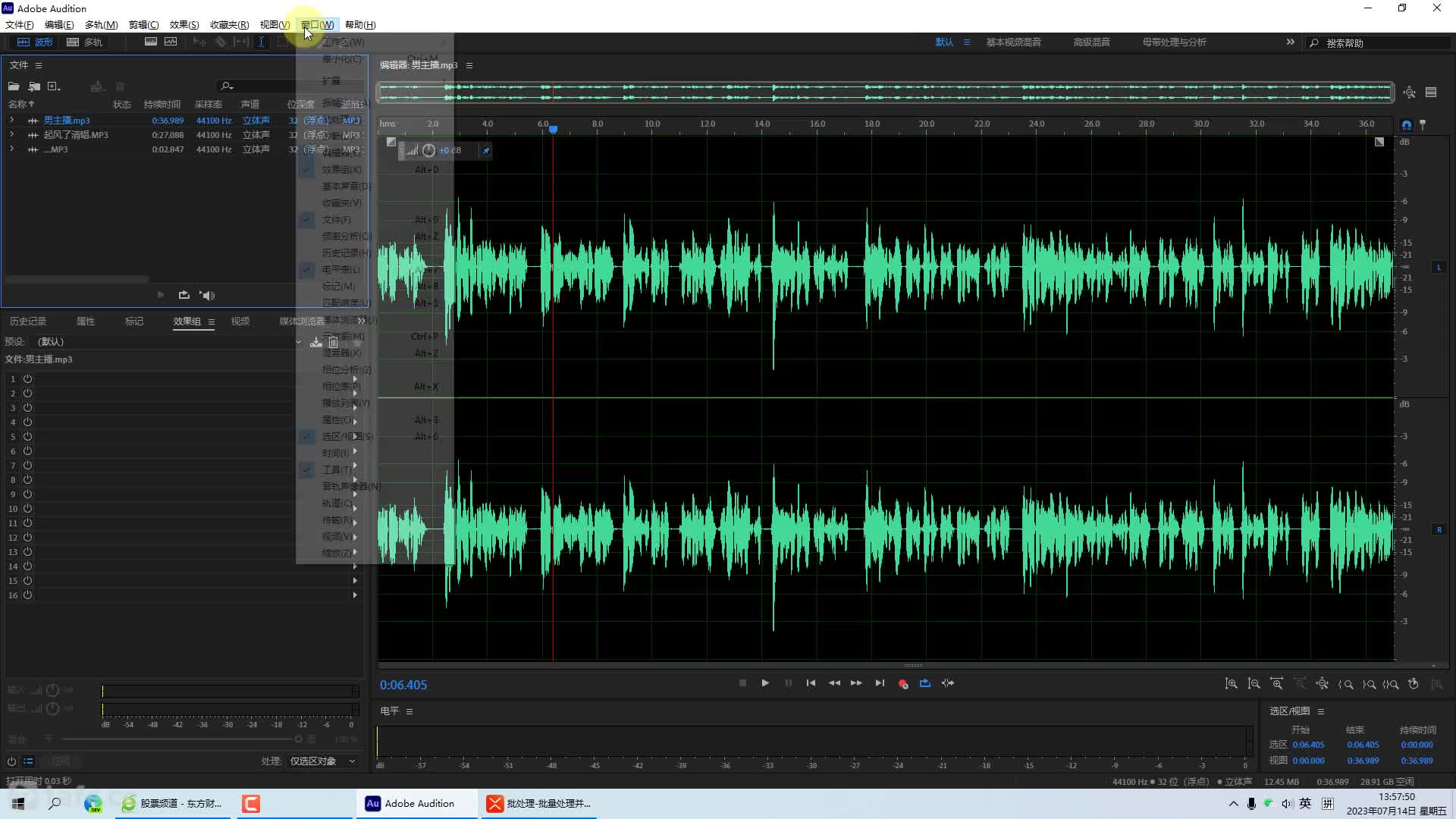
Task: Open the 帮助(H) menu
Action: click(360, 25)
